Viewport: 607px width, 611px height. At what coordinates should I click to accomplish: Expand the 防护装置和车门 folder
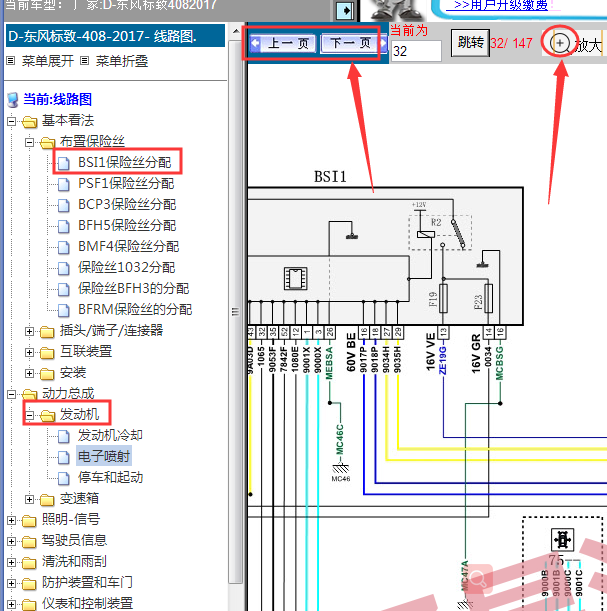coord(11,583)
